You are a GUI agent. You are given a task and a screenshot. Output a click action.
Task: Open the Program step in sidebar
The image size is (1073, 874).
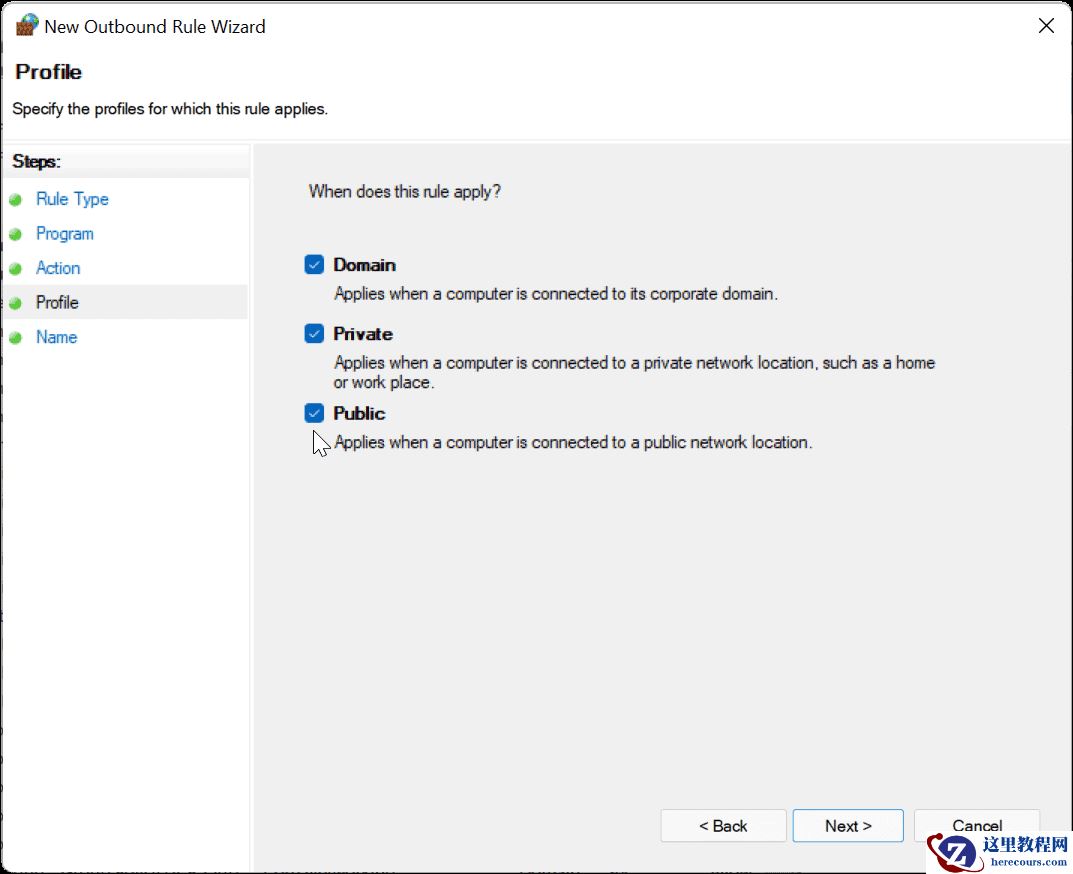pyautogui.click(x=64, y=234)
